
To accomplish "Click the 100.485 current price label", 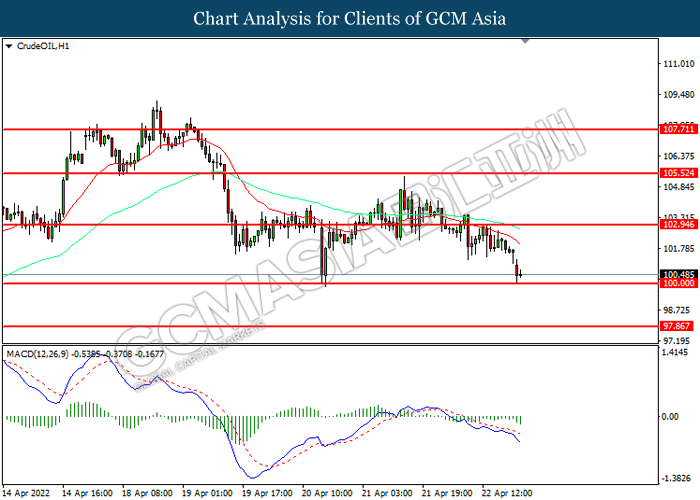I will click(678, 275).
